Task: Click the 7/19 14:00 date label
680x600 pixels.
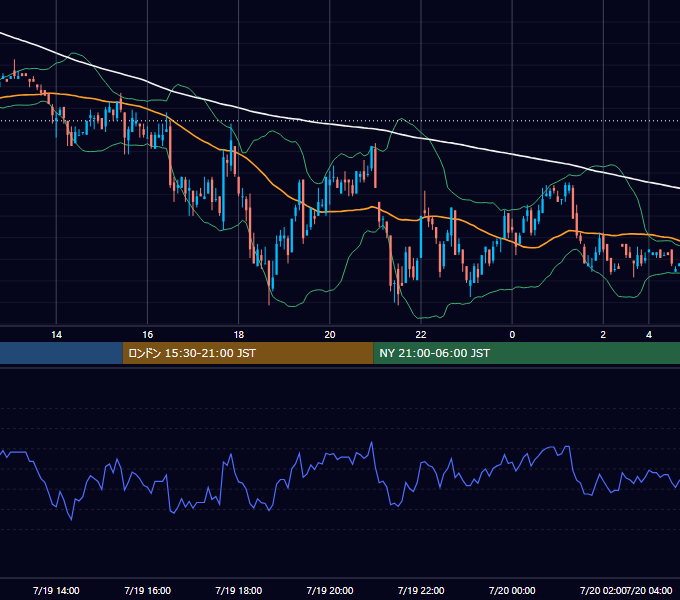Action: (x=56, y=590)
